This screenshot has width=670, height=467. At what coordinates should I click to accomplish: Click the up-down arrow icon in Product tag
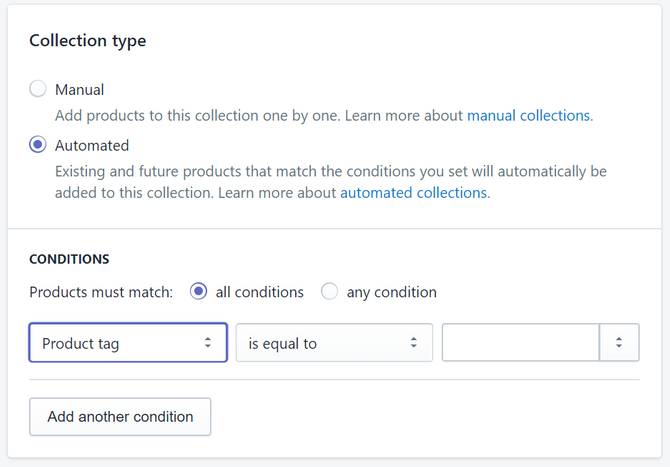pos(208,343)
